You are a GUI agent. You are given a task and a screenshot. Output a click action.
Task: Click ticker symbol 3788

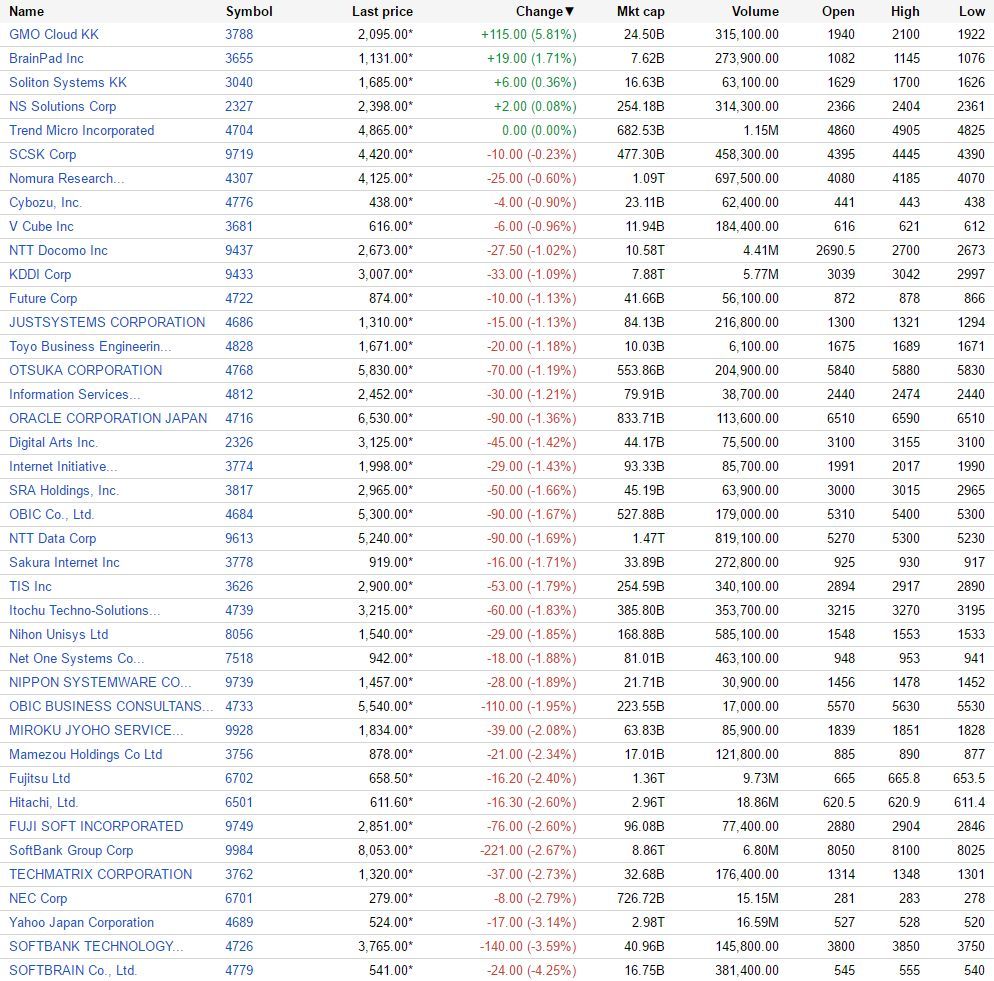pos(239,34)
